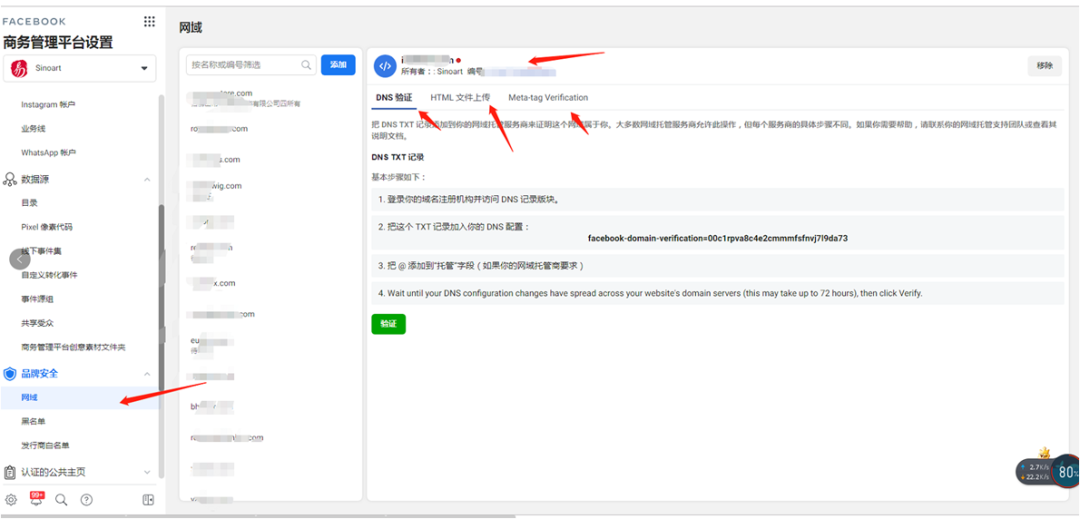Expand the 认证的公共主页 section
The width and height of the screenshot is (1080, 519).
pyautogui.click(x=147, y=472)
